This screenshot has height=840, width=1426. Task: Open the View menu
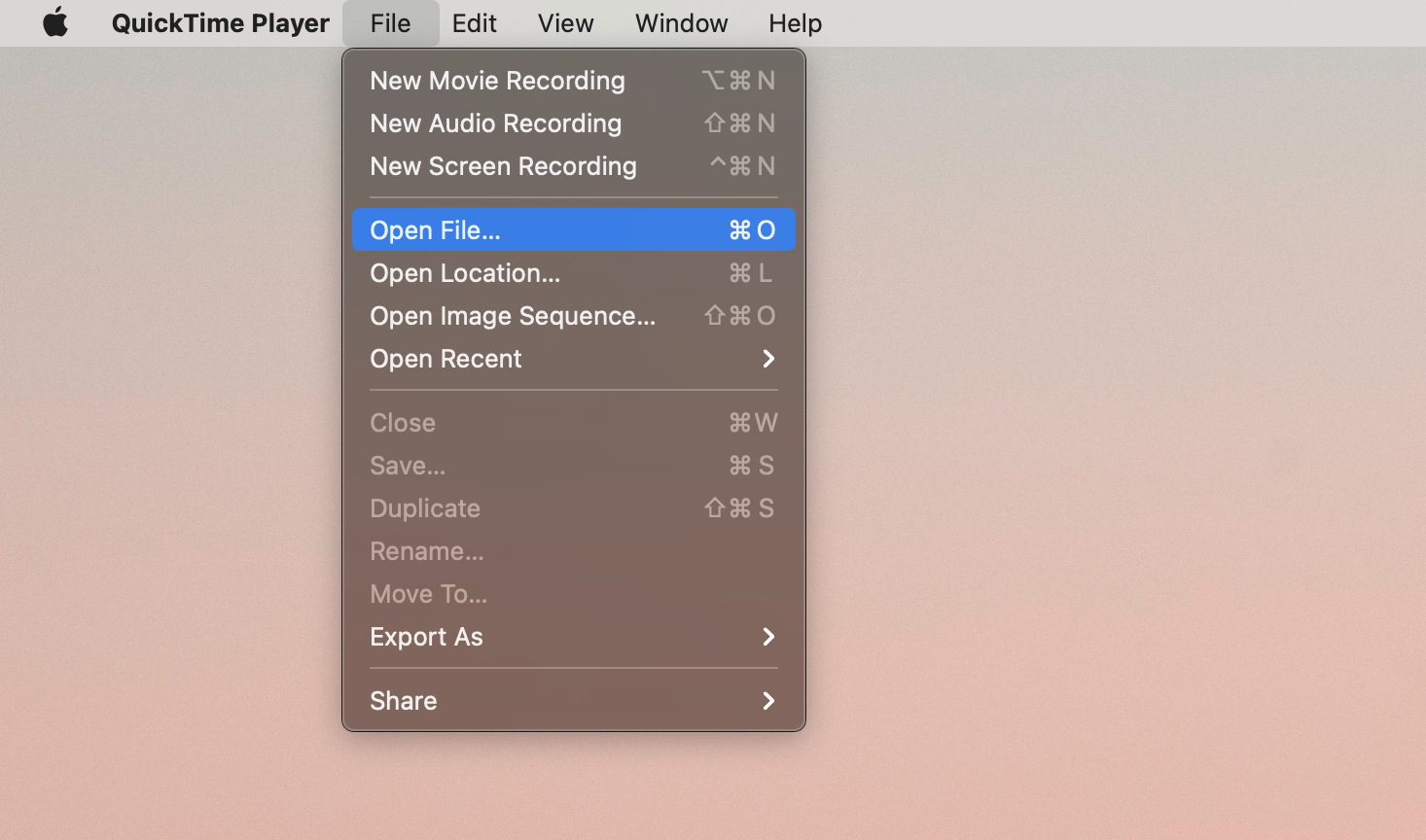click(x=565, y=22)
